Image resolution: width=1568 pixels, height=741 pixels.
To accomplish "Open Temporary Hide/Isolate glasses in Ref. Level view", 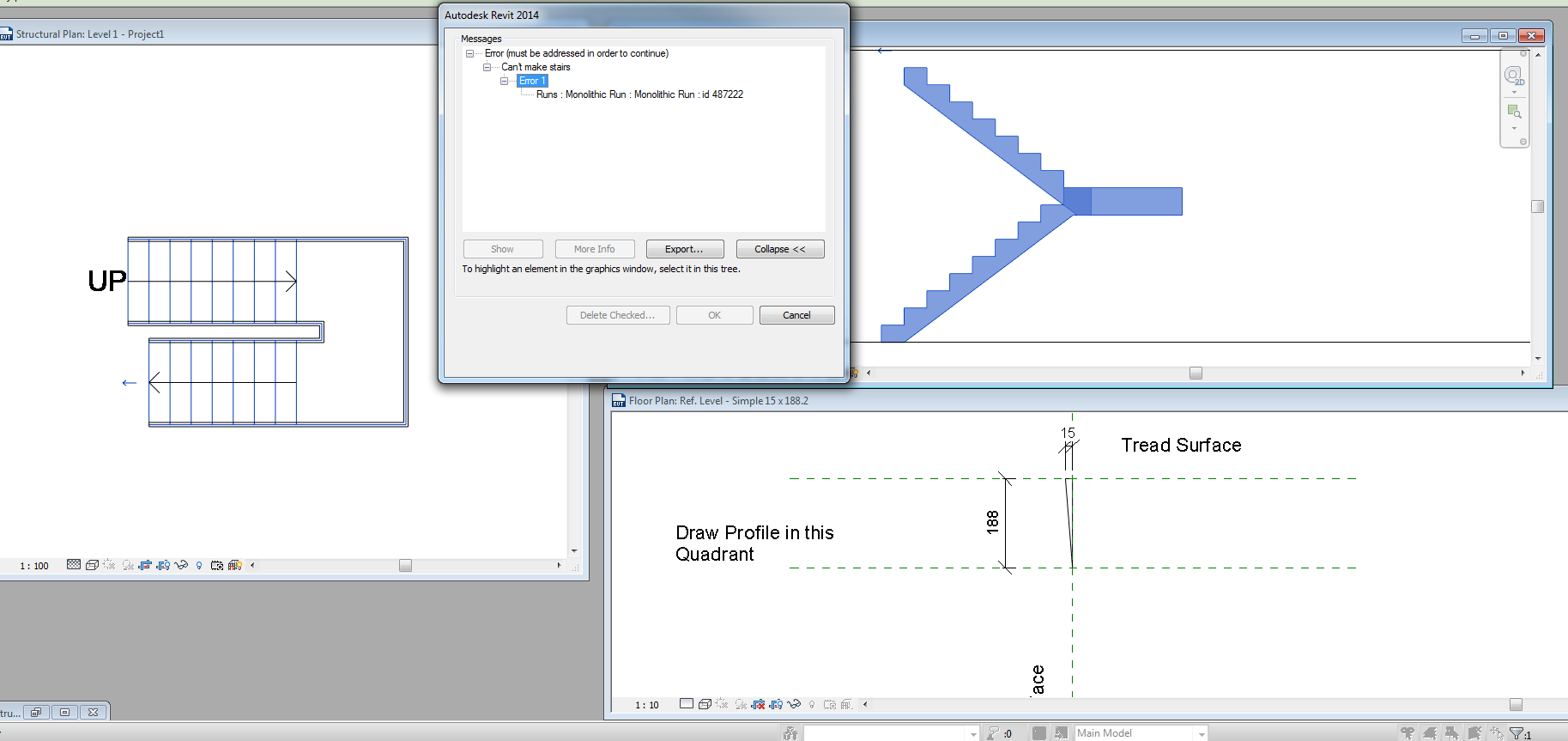I will coord(794,704).
